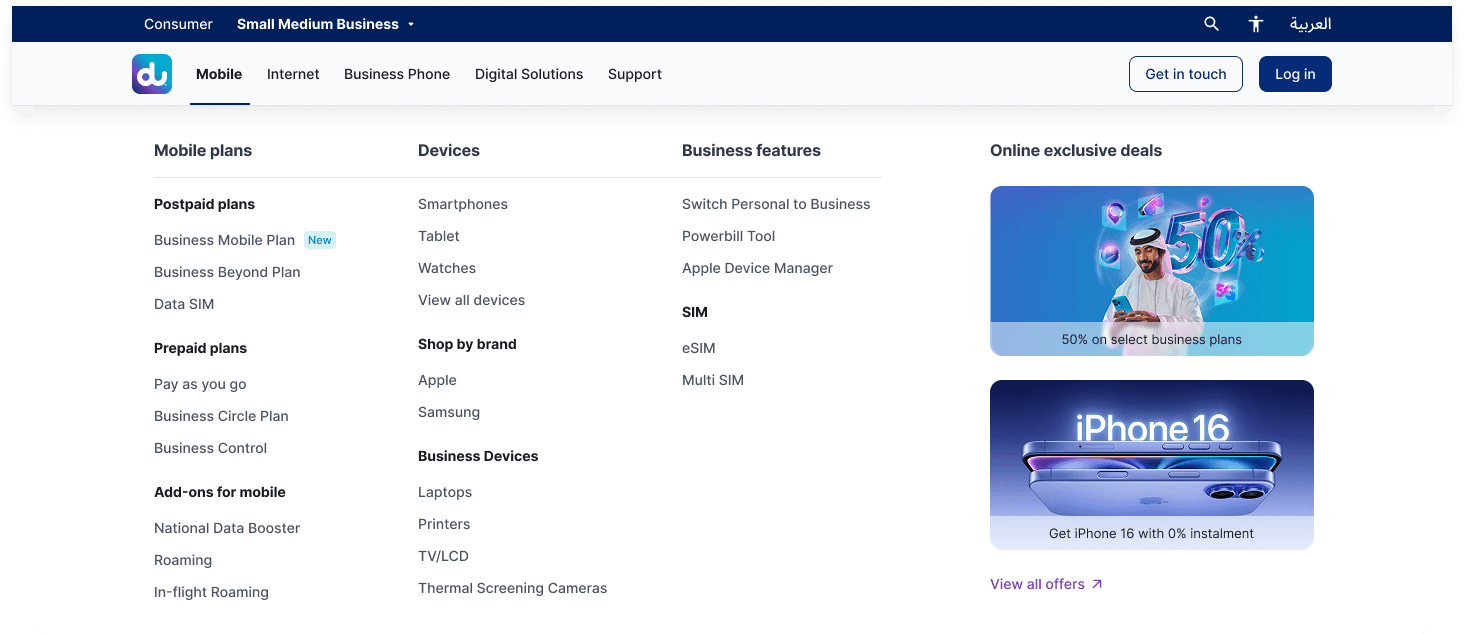Select eSIM under SIM
The width and height of the screenshot is (1464, 634).
(698, 348)
